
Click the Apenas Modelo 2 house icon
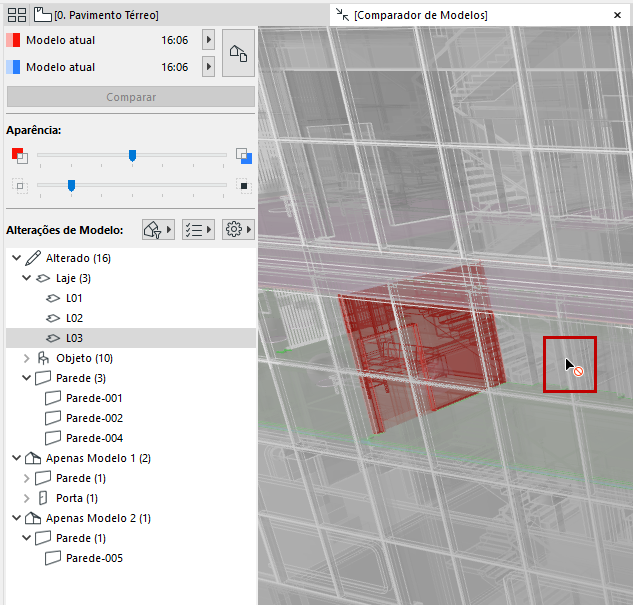click(x=33, y=518)
